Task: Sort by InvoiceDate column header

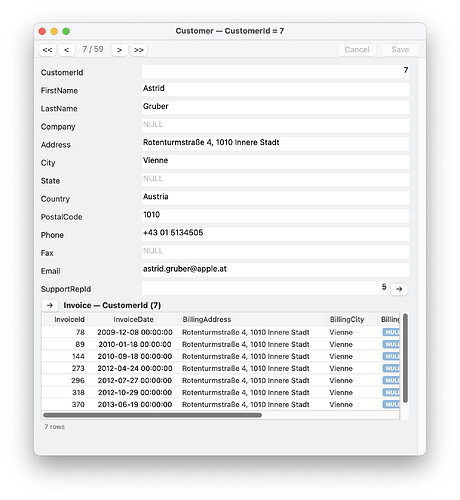Action: pyautogui.click(x=133, y=319)
